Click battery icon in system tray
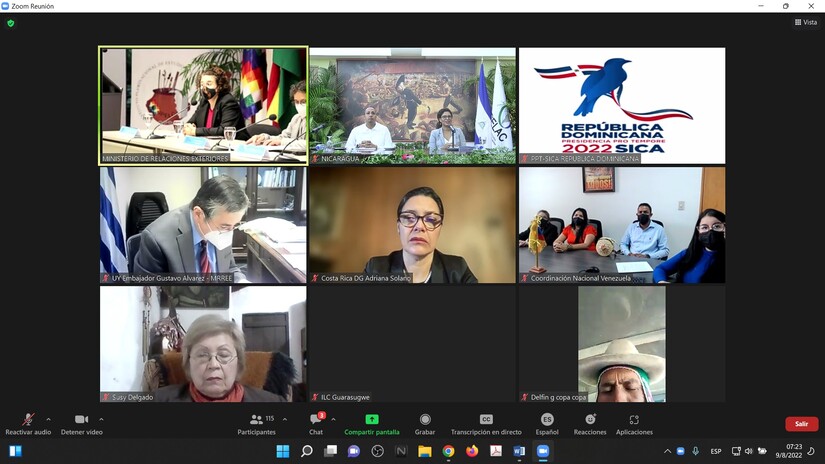Image resolution: width=825 pixels, height=464 pixels. tap(762, 451)
